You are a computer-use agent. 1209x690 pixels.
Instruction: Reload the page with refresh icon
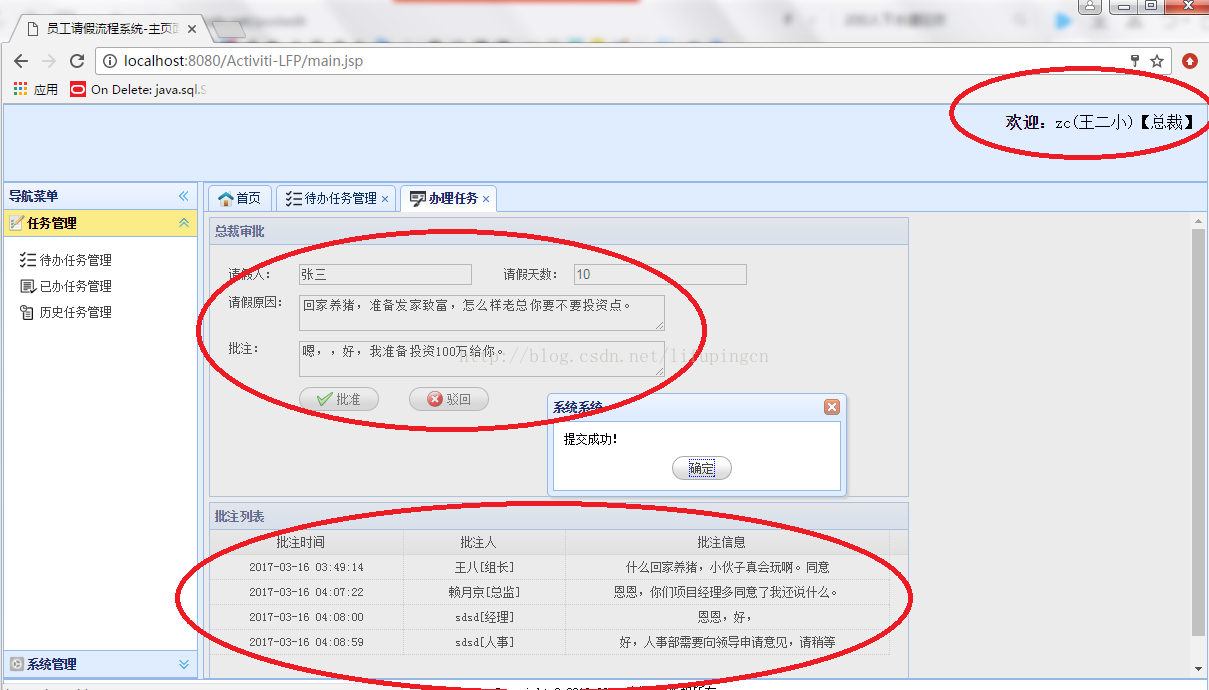76,61
